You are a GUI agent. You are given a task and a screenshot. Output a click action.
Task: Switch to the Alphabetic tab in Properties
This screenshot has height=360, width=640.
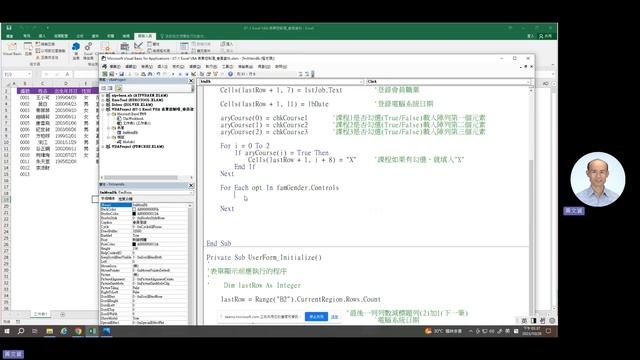[x=108, y=198]
